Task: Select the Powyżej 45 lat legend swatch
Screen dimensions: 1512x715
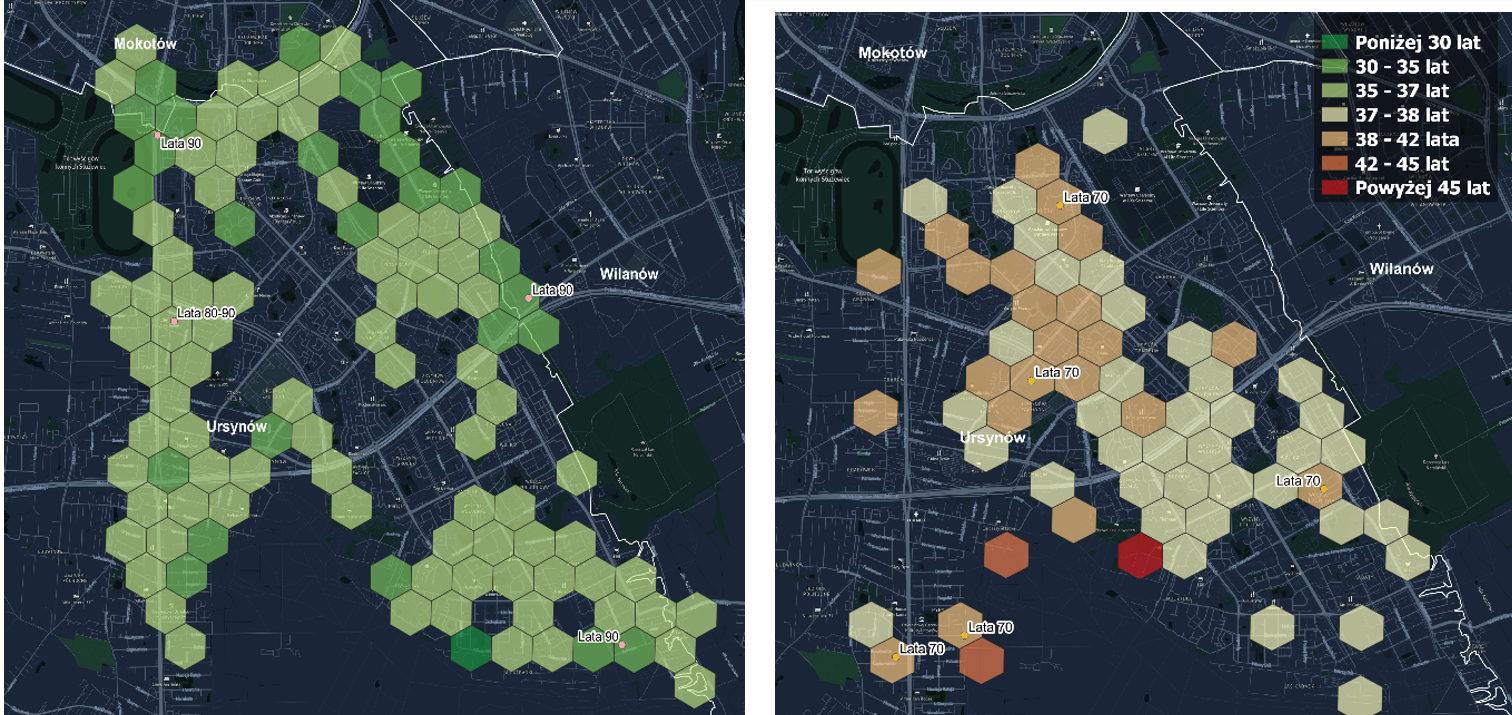Action: pos(1333,188)
